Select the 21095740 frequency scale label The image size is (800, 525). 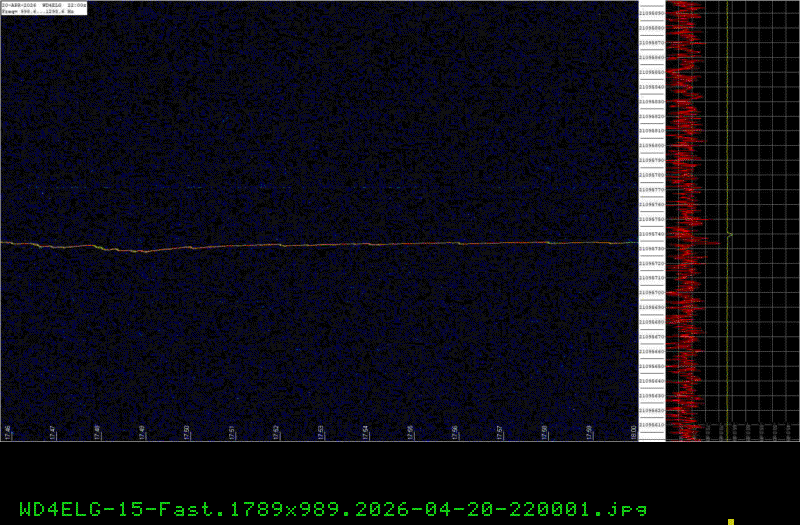click(651, 233)
